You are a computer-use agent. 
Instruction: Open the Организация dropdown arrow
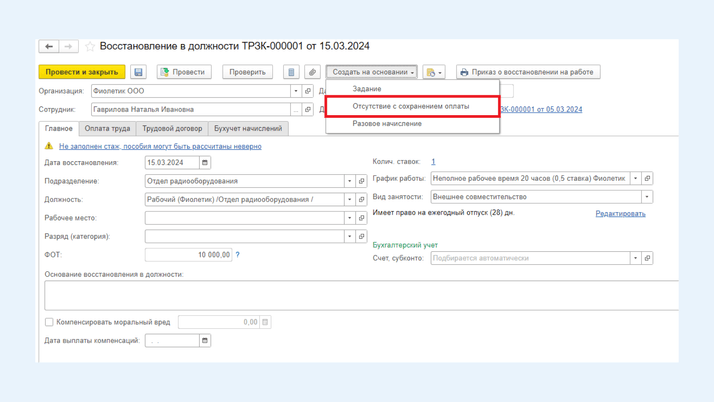296,91
